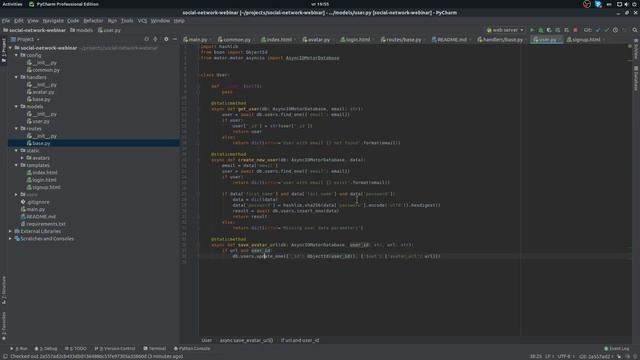Open the Project view selector dropdown

25,39
